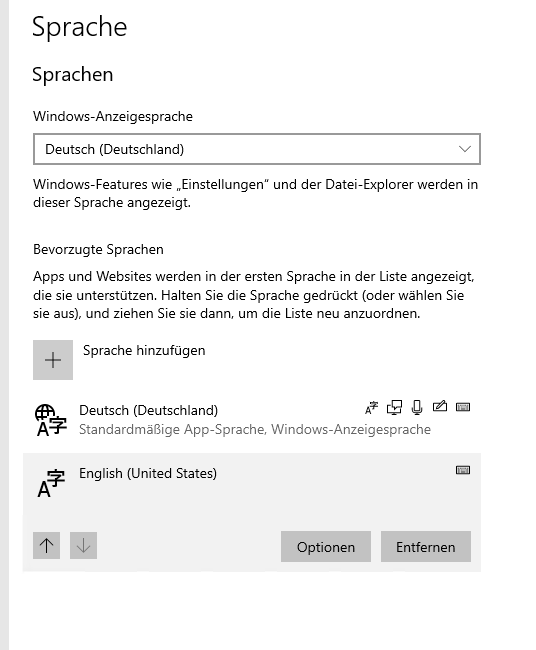Click the keyboard icon in English row
The width and height of the screenshot is (536, 650).
463,470
